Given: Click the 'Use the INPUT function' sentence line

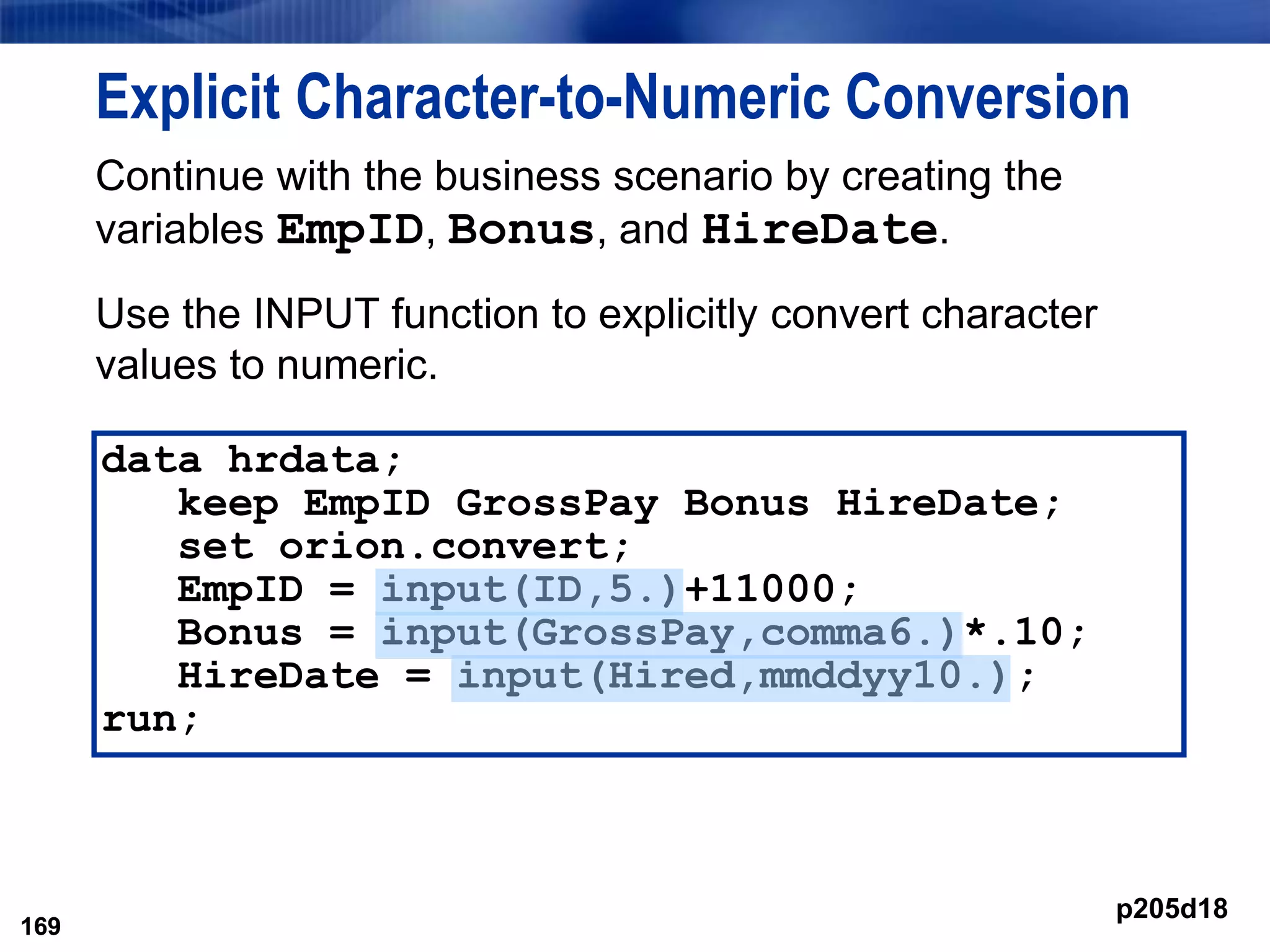Looking at the screenshot, I should pos(597,315).
